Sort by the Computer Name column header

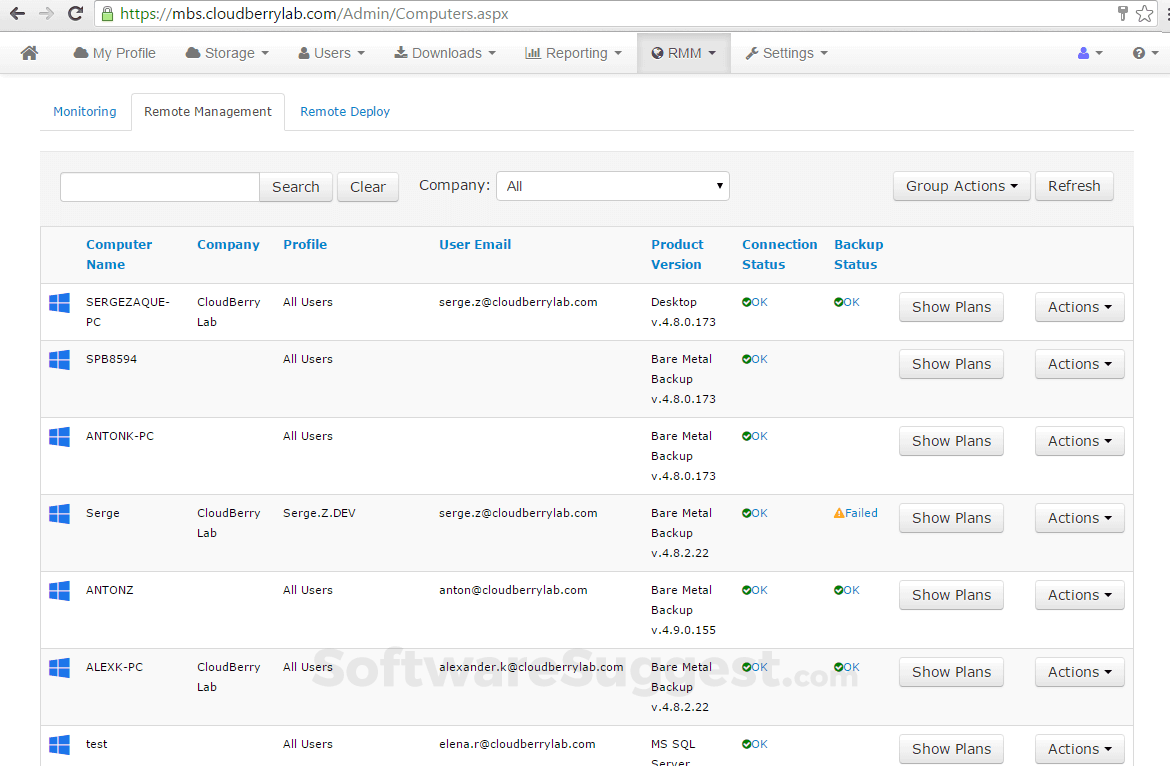118,253
